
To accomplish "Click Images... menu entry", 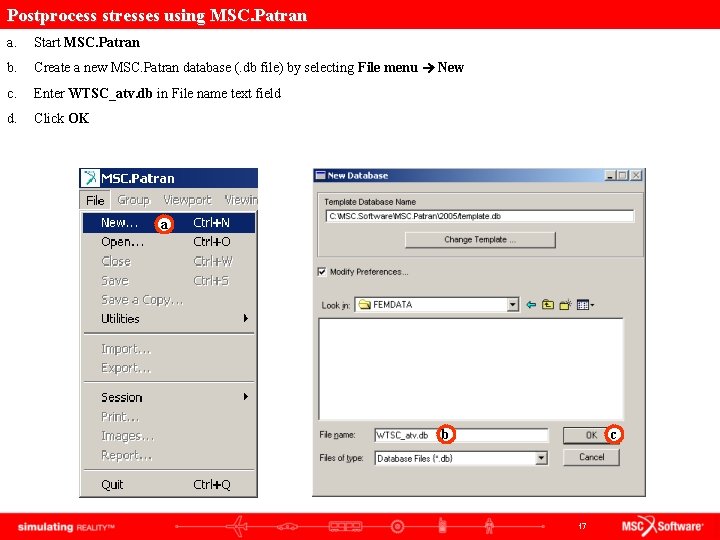I will pos(169,436).
